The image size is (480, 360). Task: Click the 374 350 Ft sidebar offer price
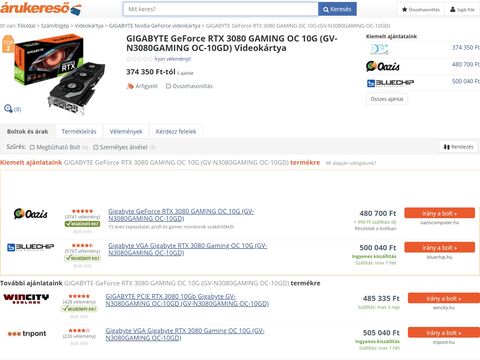click(x=465, y=48)
